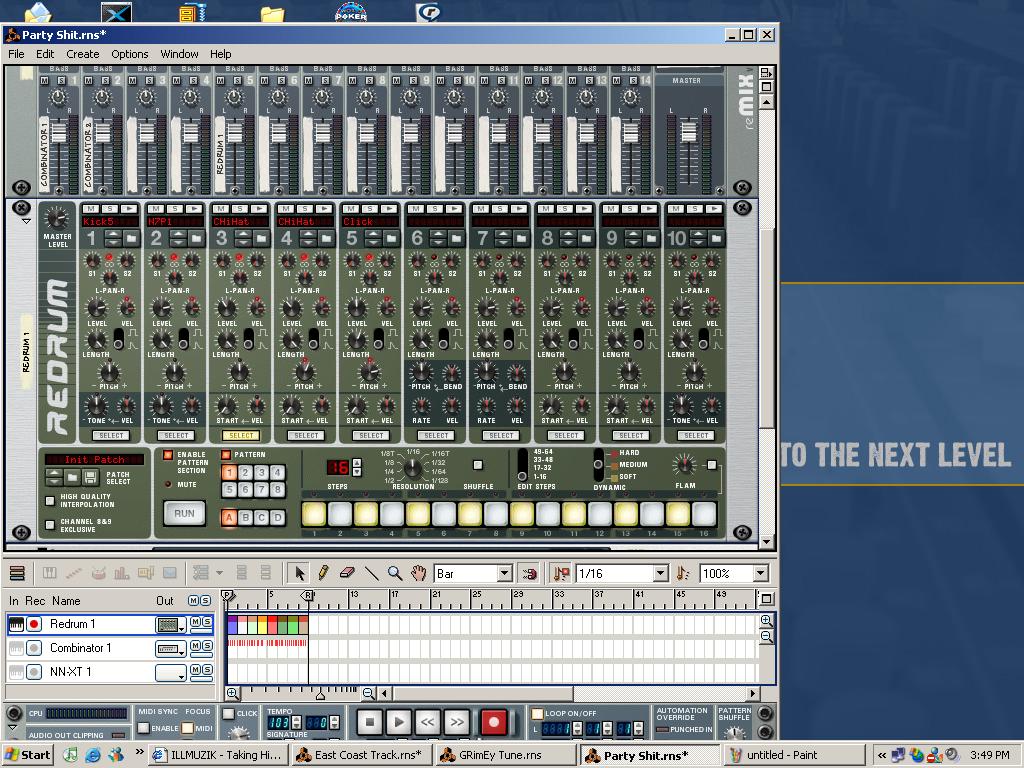The image size is (1024, 768).
Task: Enable Channel 8&9 Exclusive checkbox
Action: (50, 524)
